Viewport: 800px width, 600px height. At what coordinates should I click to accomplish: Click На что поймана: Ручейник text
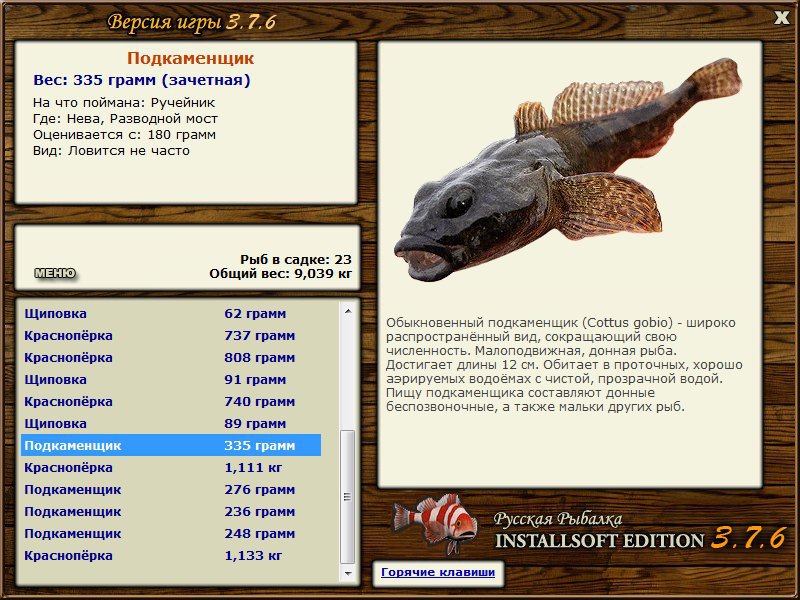click(124, 102)
